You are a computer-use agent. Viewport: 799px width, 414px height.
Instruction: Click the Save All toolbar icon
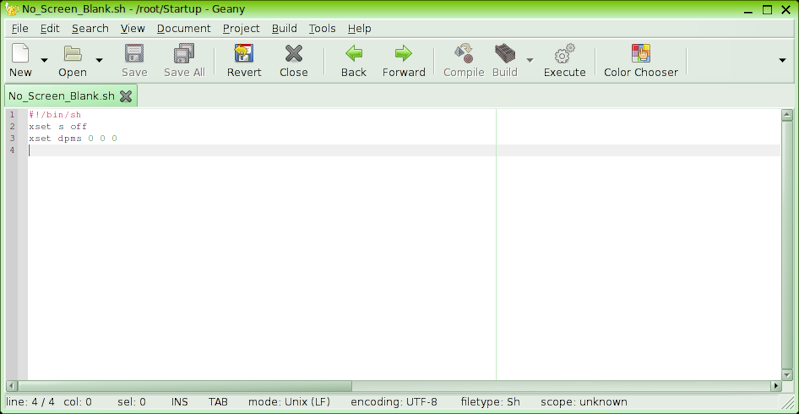click(184, 53)
